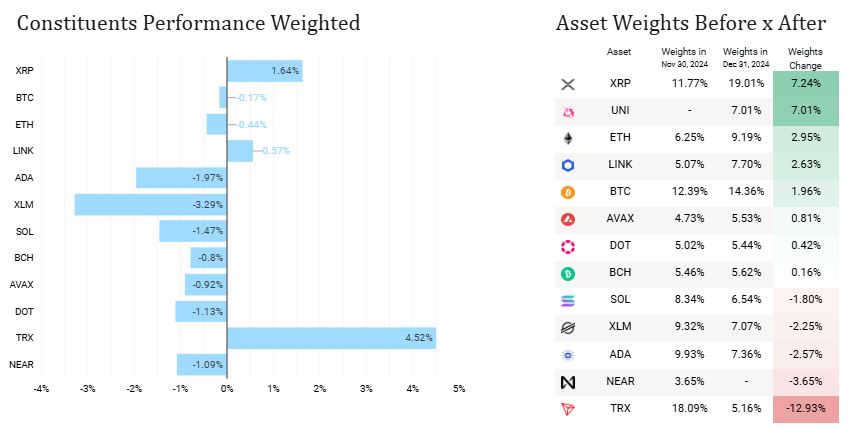Click the red TRX triangle icon
Viewport: 854px width, 429px height.
[568, 409]
